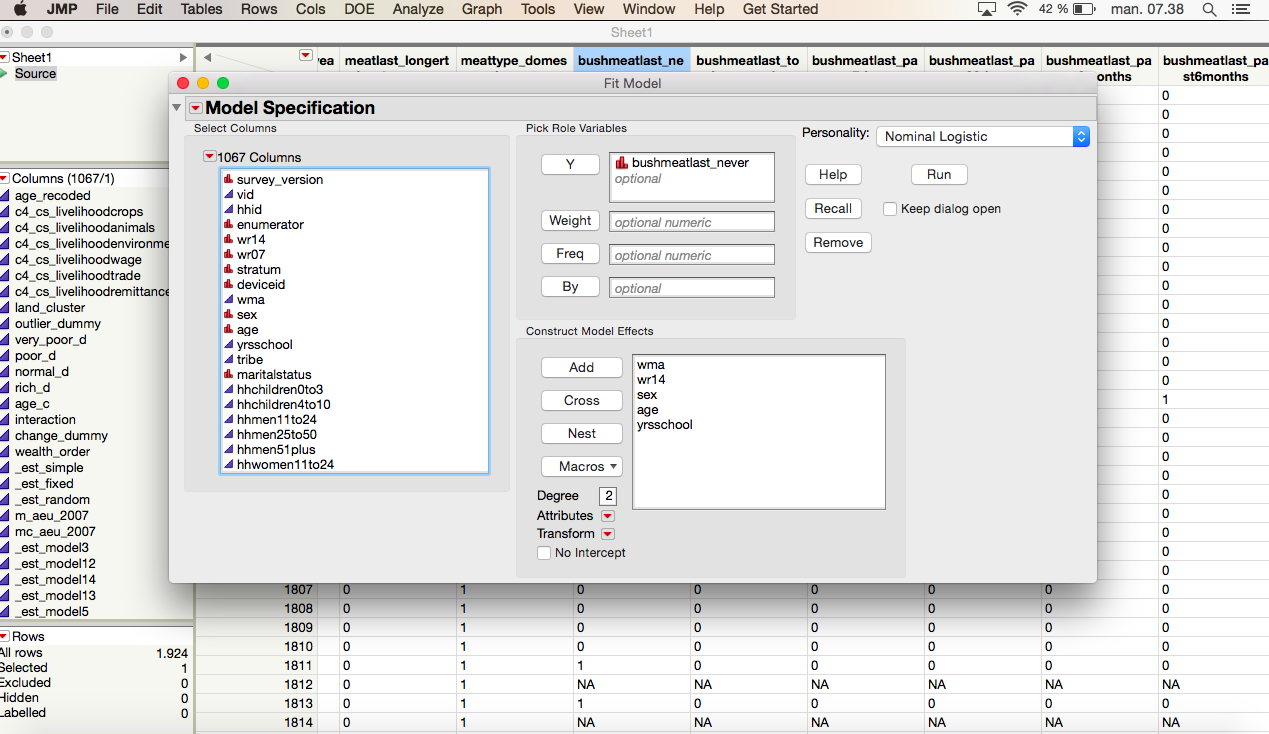Click the Wi-Fi icon in the menu bar

click(1018, 8)
